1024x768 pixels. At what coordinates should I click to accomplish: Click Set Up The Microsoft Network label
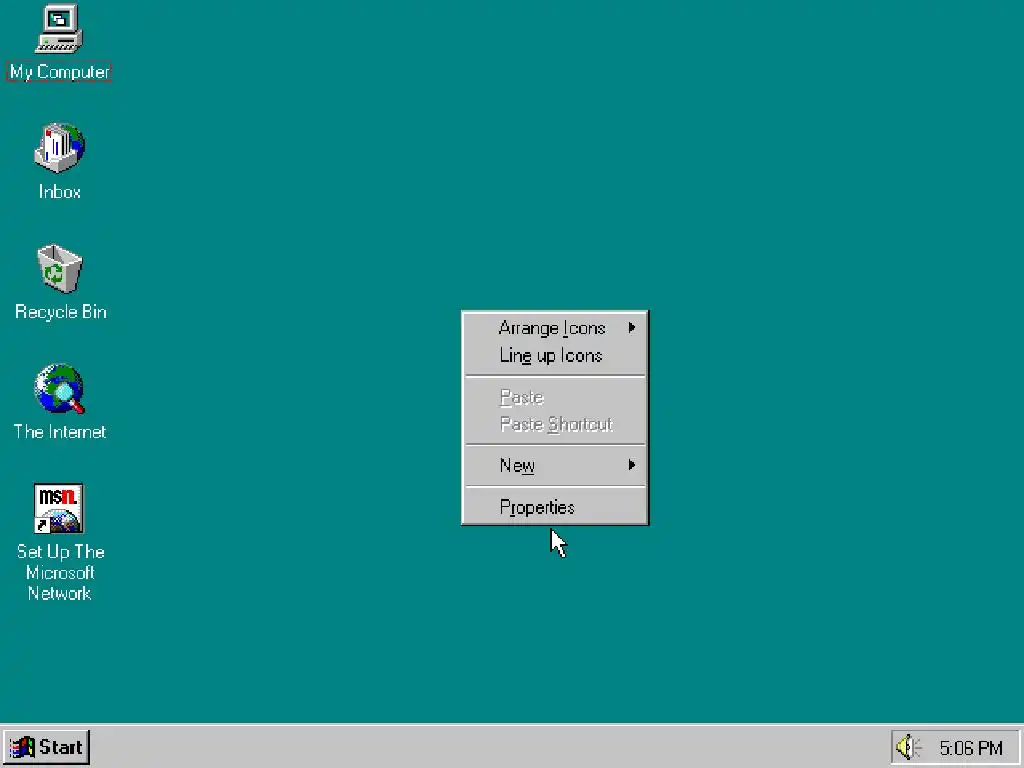pyautogui.click(x=60, y=573)
